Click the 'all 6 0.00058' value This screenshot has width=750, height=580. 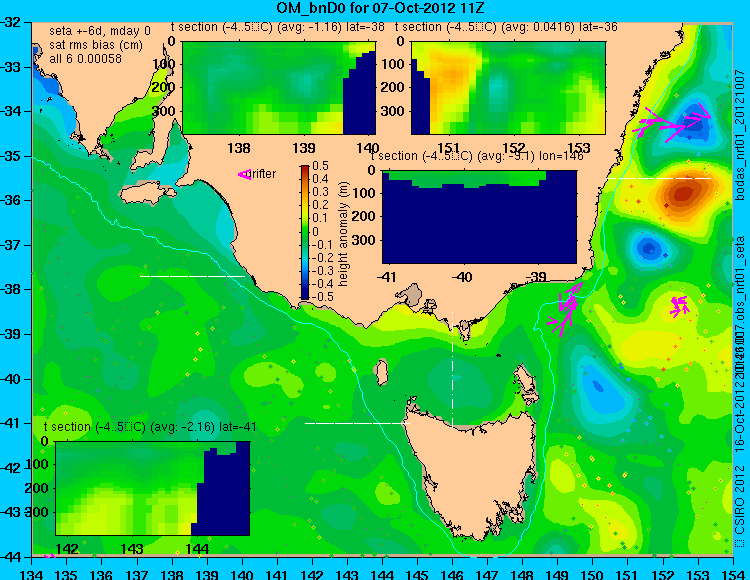click(x=85, y=59)
